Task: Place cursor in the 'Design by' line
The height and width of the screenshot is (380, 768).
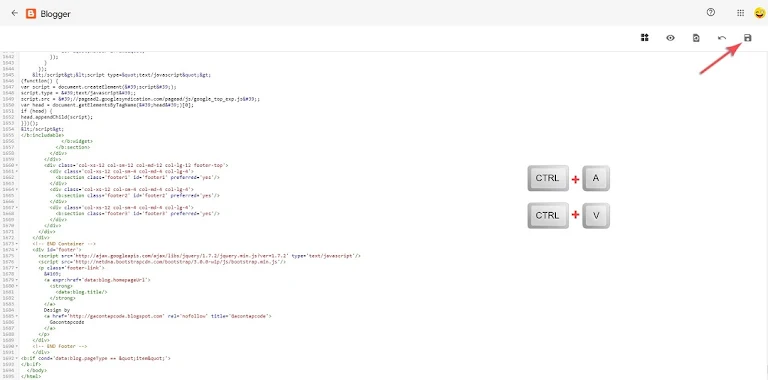Action: [x=56, y=310]
